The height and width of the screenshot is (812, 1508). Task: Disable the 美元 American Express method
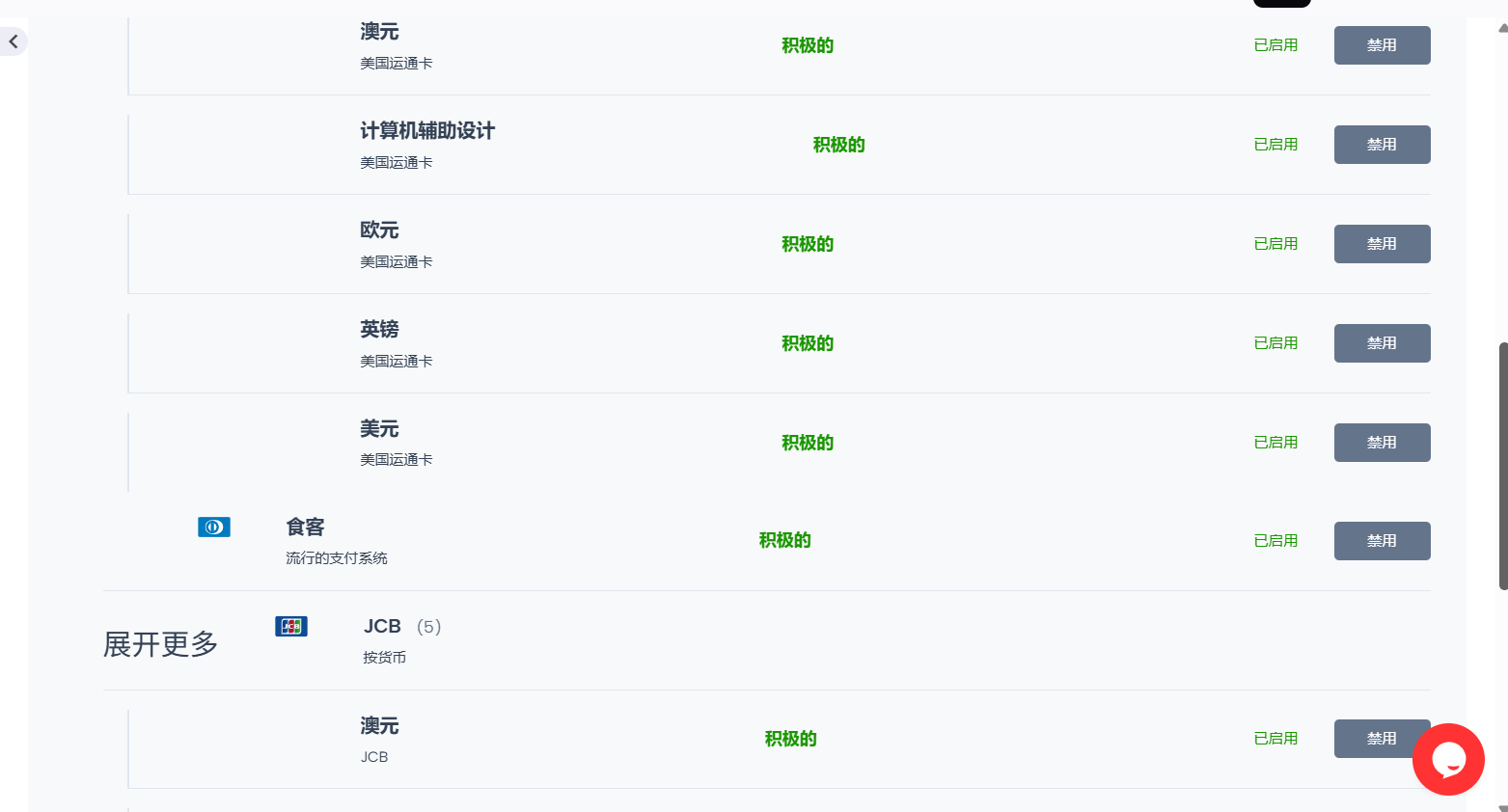click(x=1382, y=443)
